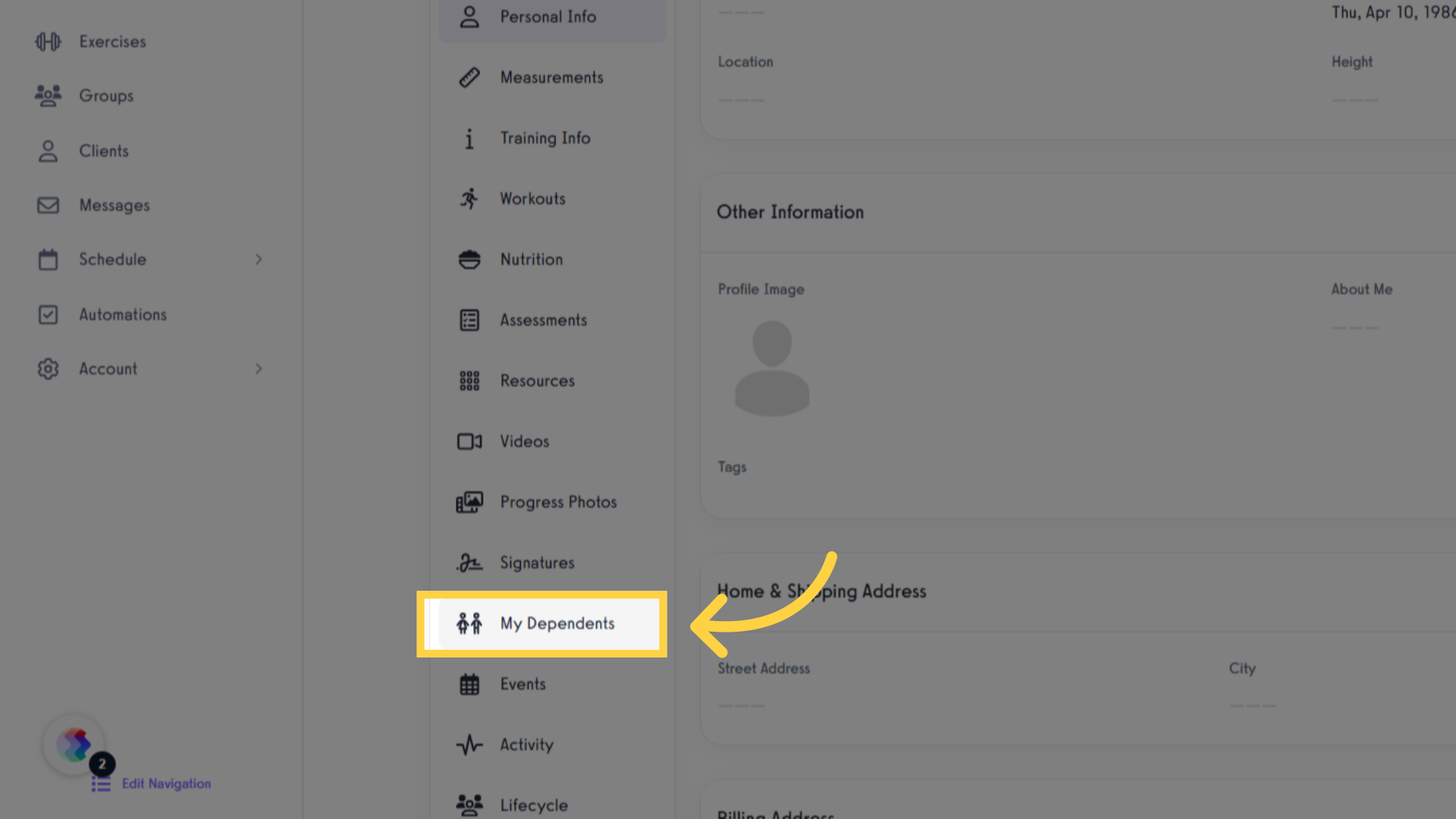
Task: Open My Dependents section
Action: coord(541,623)
